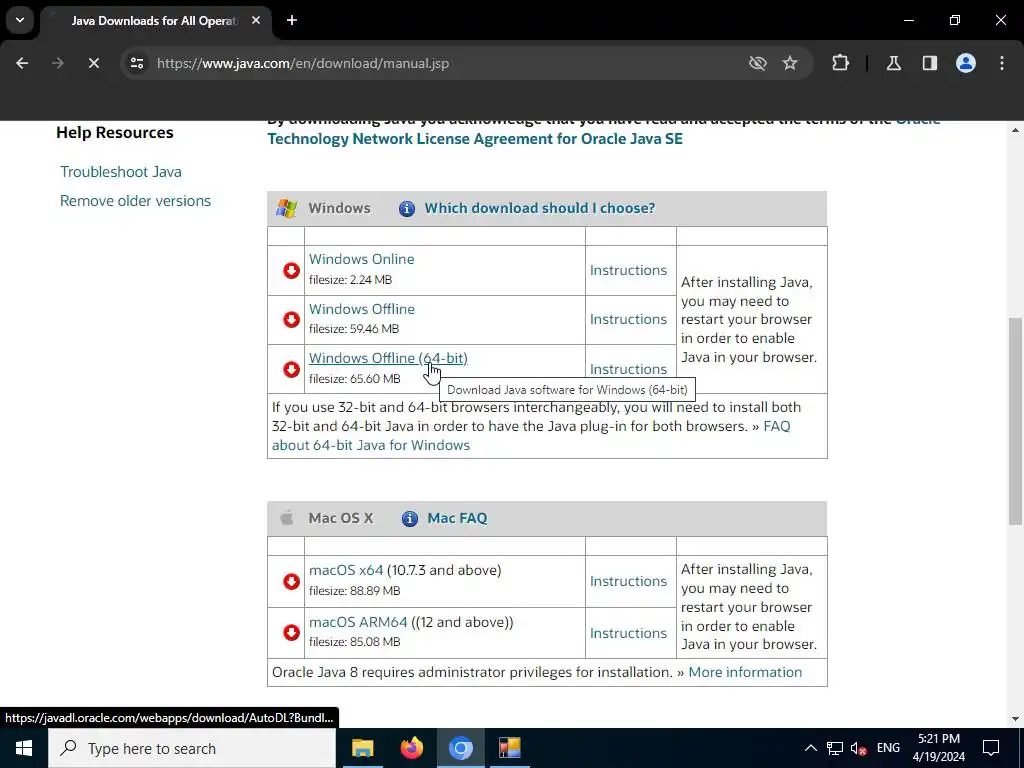Image resolution: width=1024 pixels, height=768 pixels.
Task: Click the Windows Offline (64-bit) red download icon
Action: pyautogui.click(x=291, y=369)
